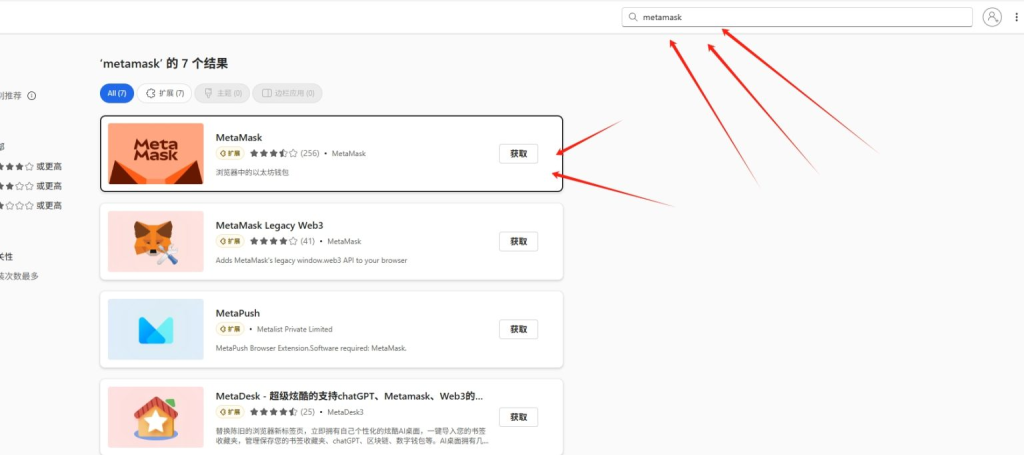This screenshot has width=1024, height=455.
Task: Click the 浏览器中的以太坊钱包 description
Action: coord(252,173)
